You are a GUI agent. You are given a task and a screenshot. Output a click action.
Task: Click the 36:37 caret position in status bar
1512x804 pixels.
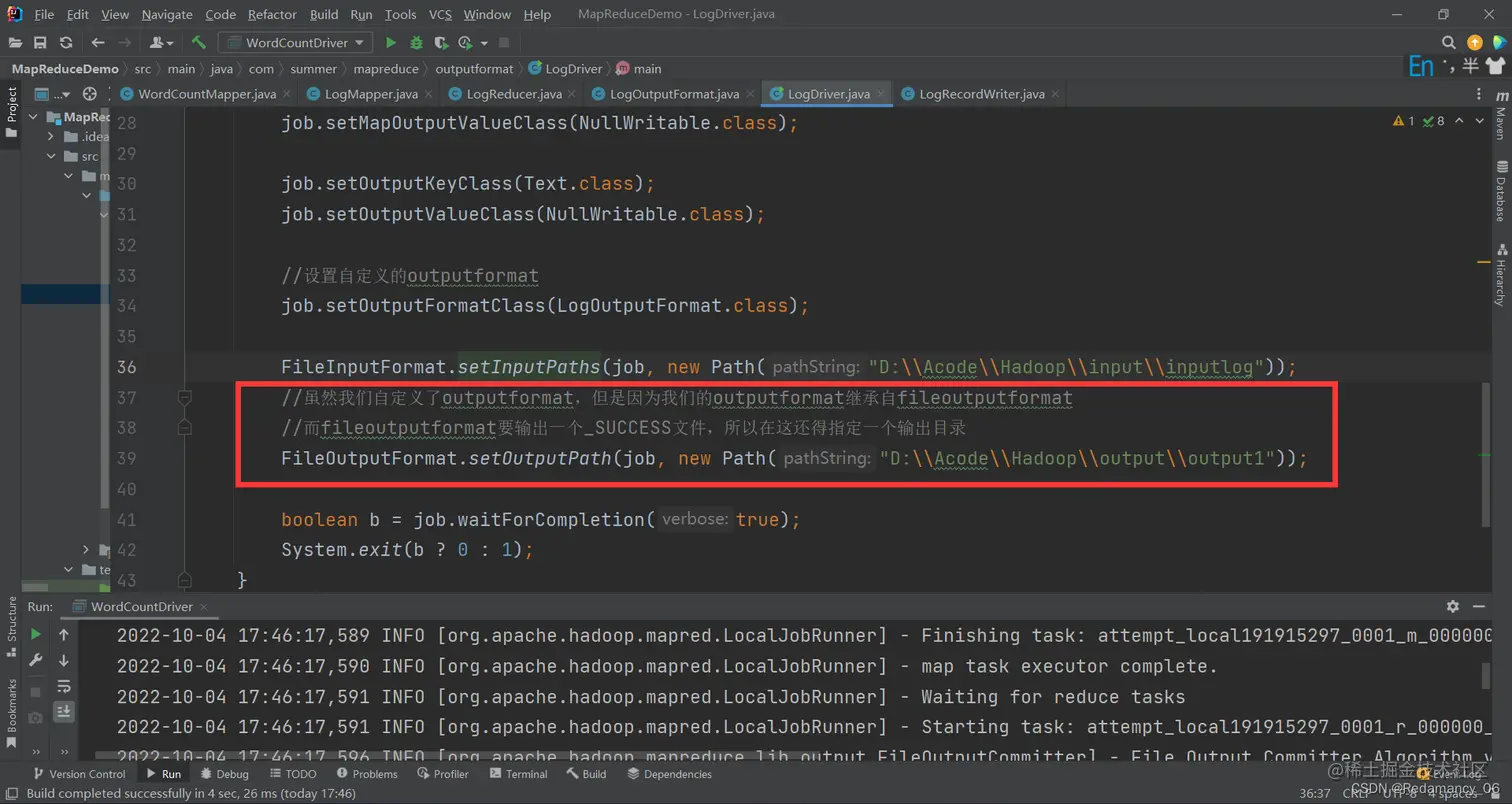click(1315, 793)
